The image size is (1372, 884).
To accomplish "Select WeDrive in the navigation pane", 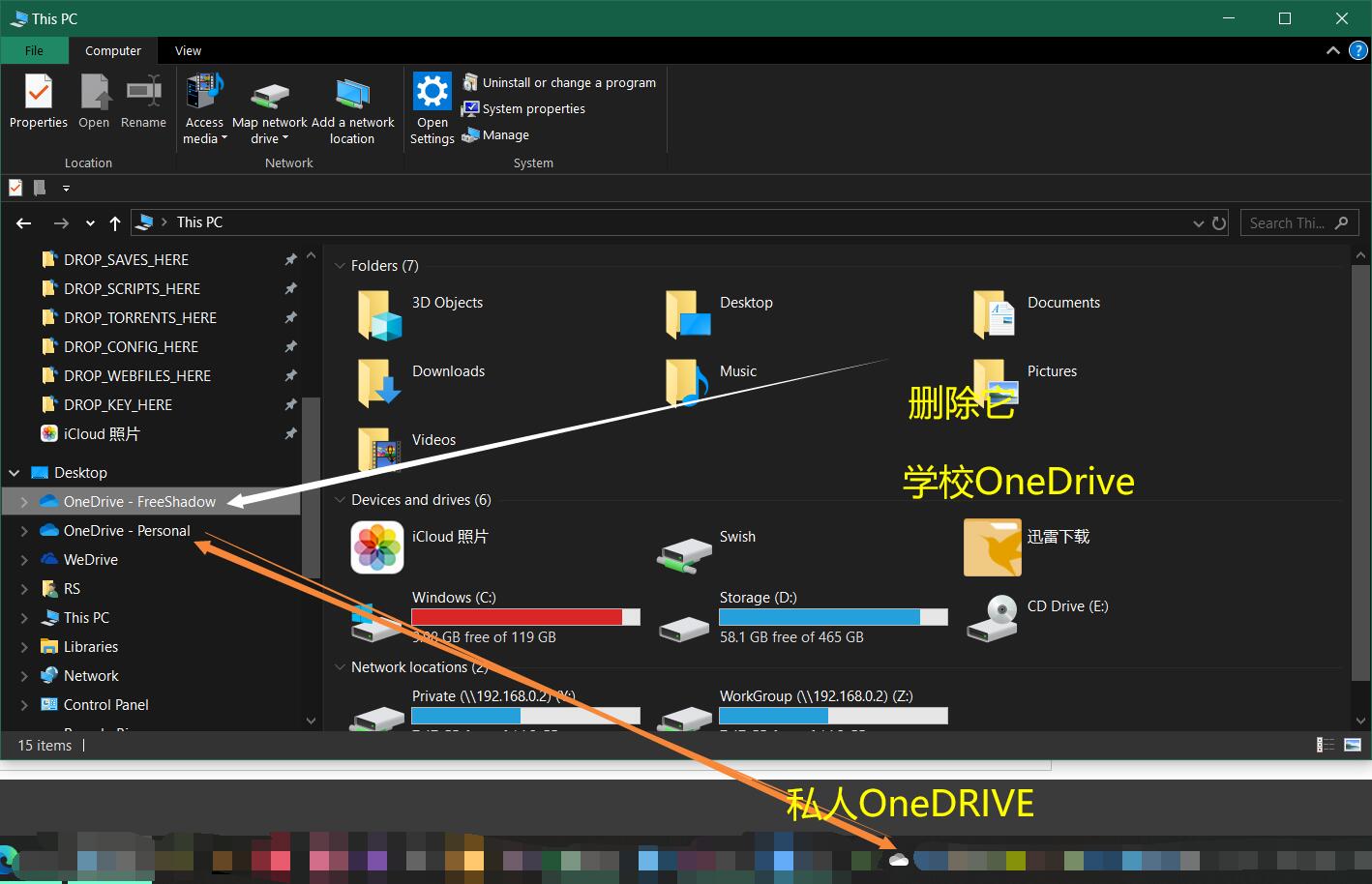I will click(x=90, y=559).
